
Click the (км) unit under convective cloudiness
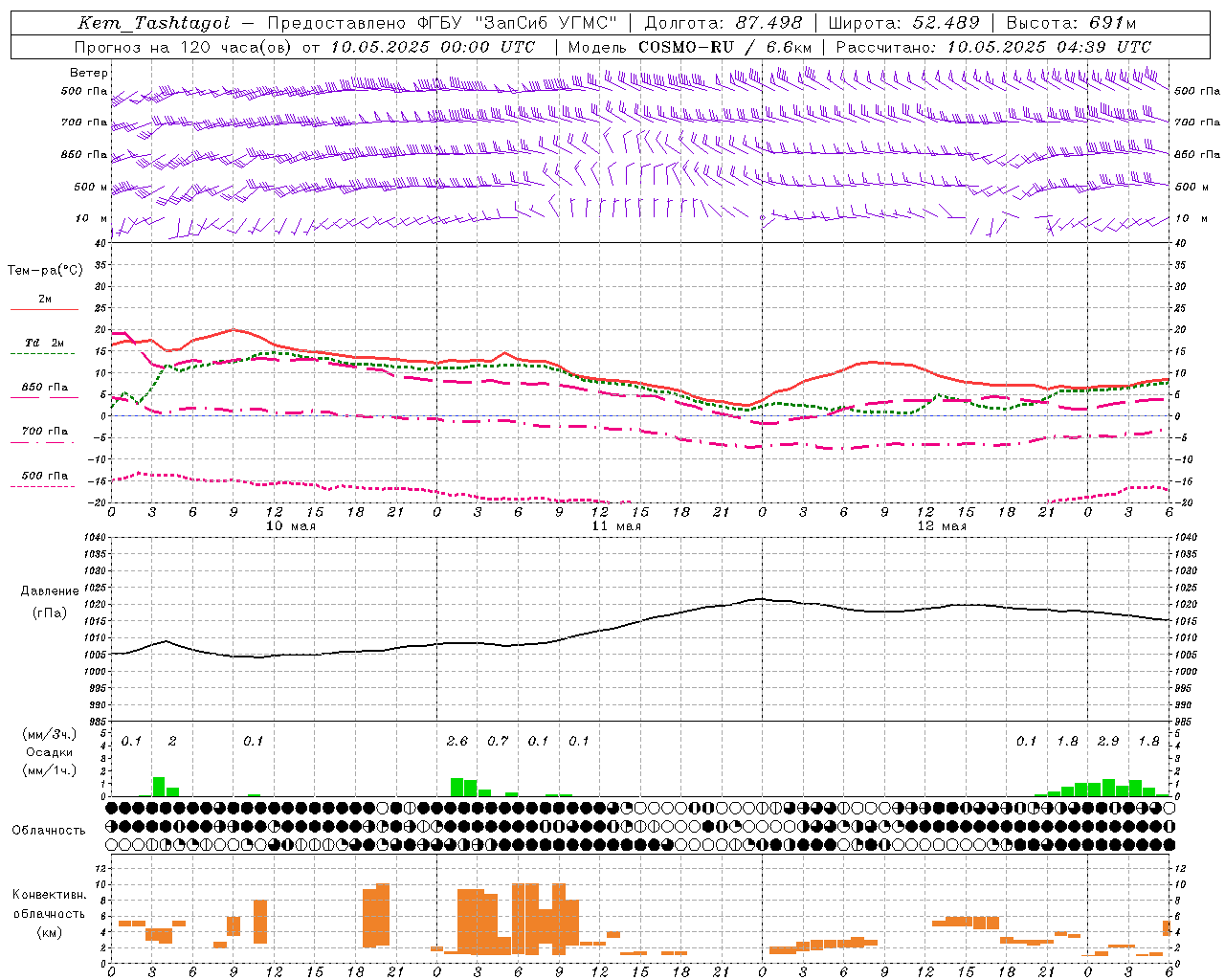tap(49, 931)
